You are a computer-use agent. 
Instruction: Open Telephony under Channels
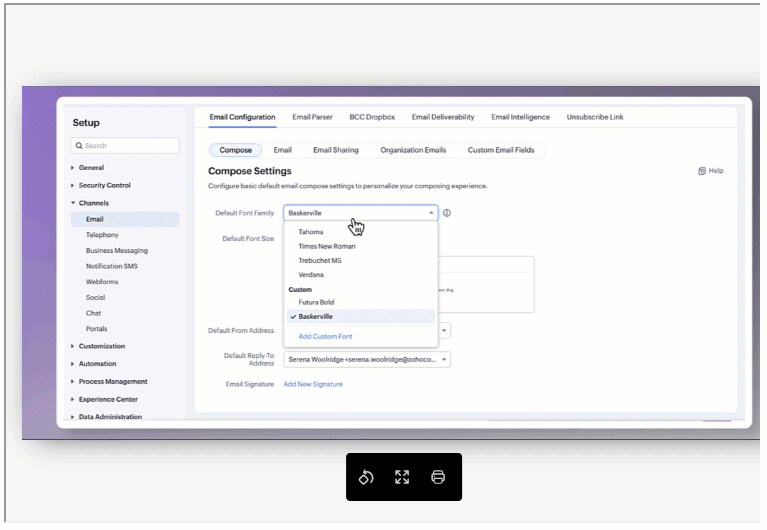(x=102, y=235)
